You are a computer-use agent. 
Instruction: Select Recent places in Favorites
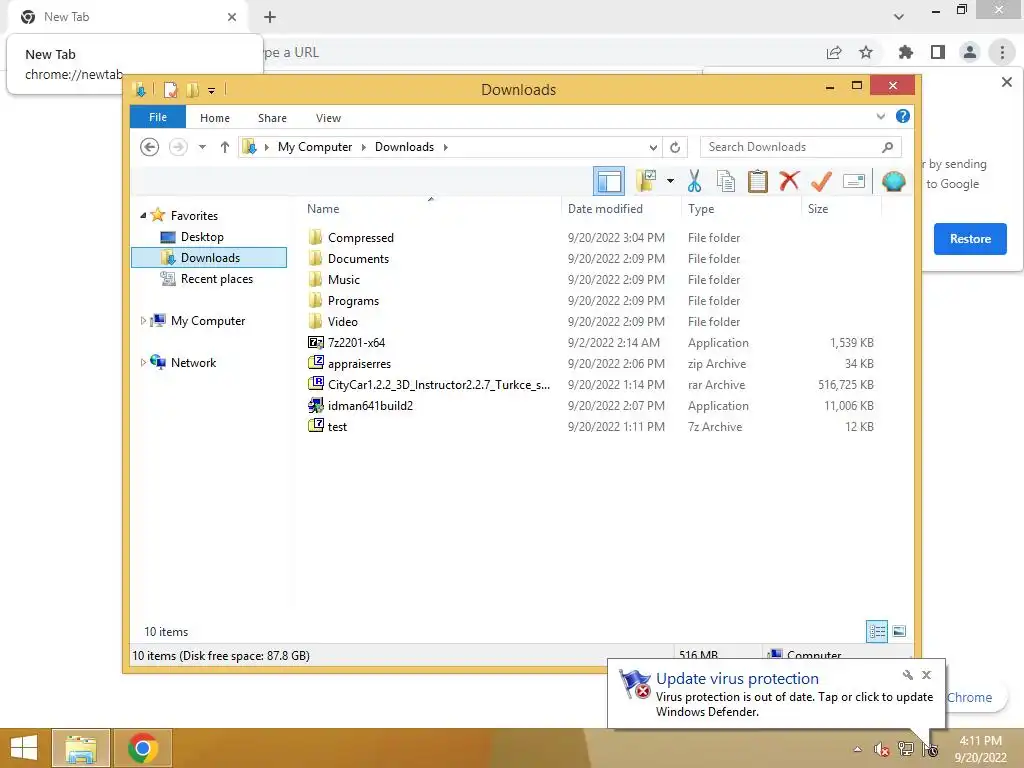216,279
